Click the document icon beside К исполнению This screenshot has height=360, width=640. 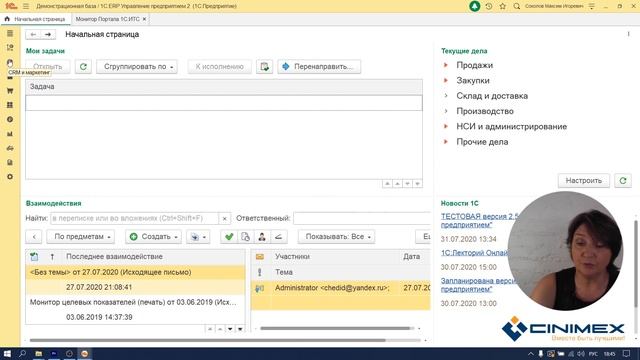coord(264,67)
